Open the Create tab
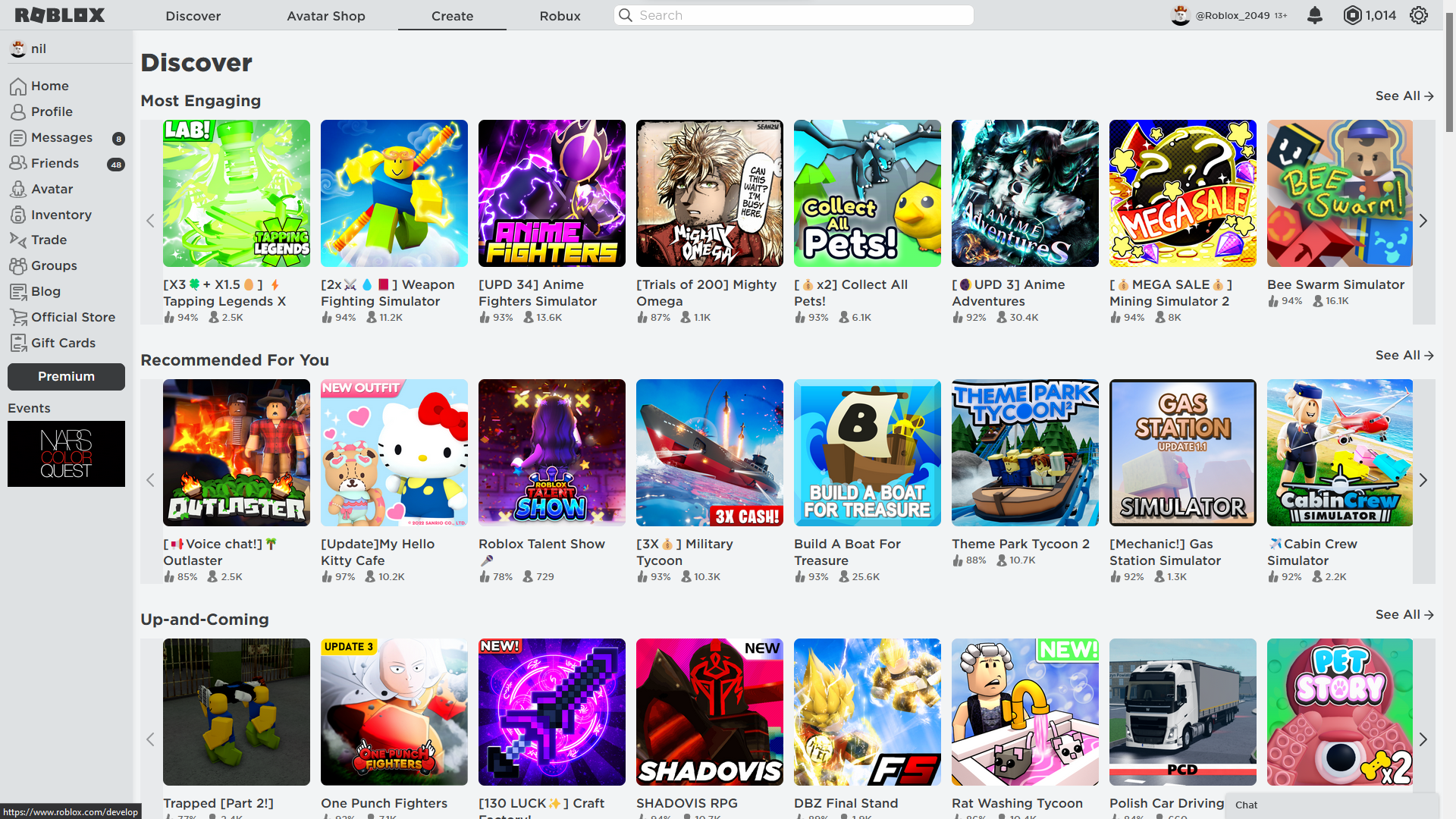 point(453,16)
